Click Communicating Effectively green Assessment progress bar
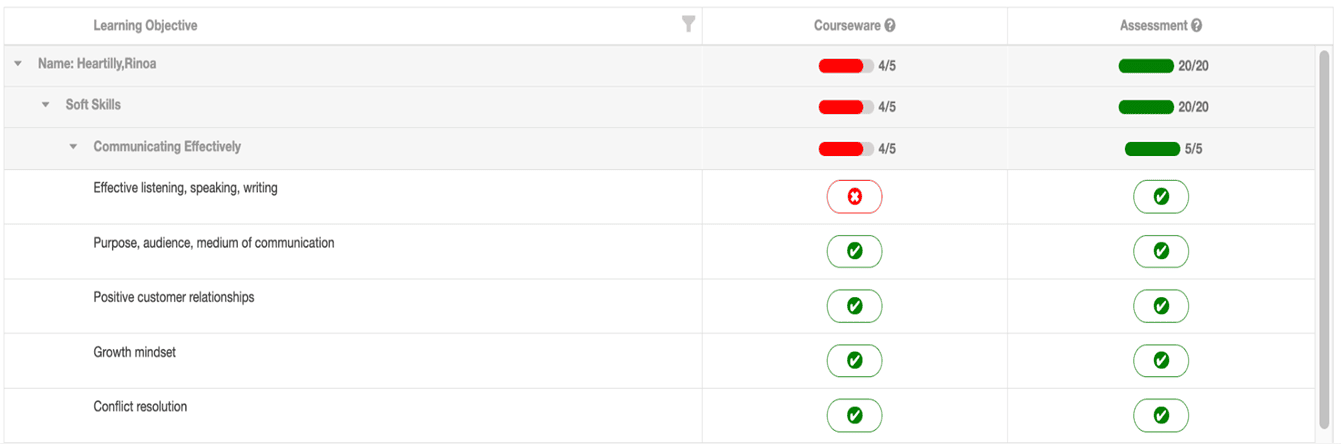 [1152, 149]
